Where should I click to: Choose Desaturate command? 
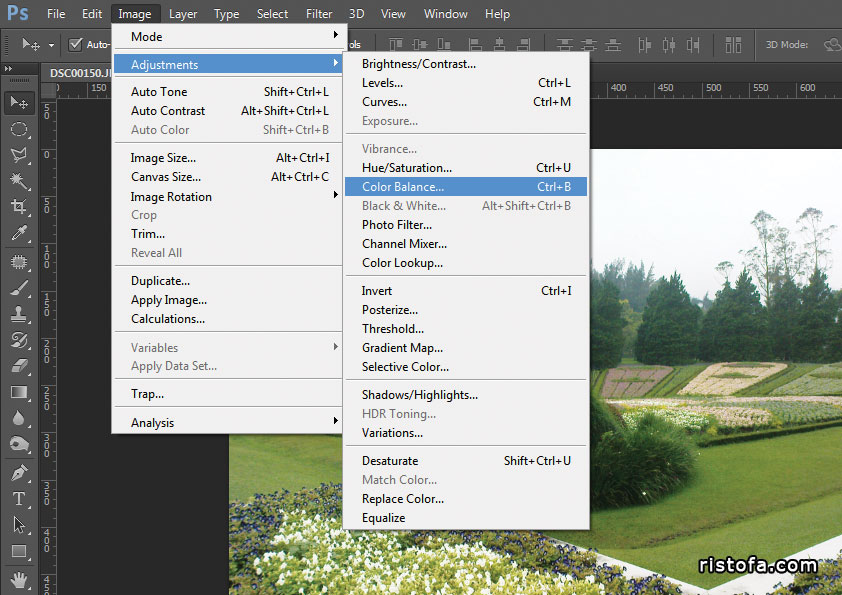pyautogui.click(x=466, y=461)
